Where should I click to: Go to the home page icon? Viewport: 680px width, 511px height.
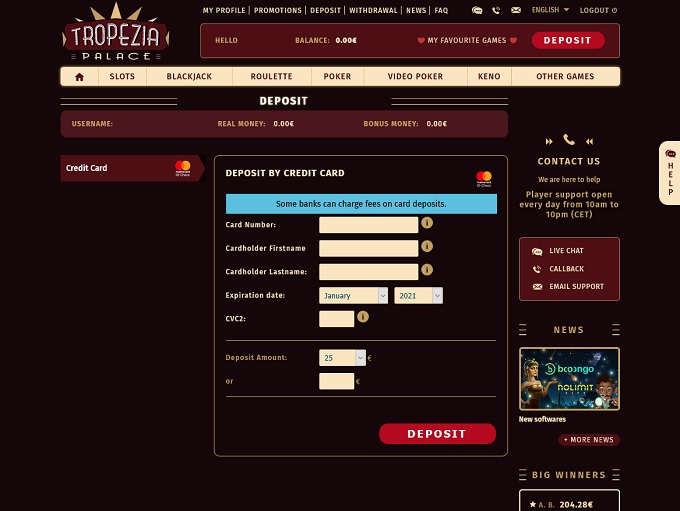(x=79, y=77)
